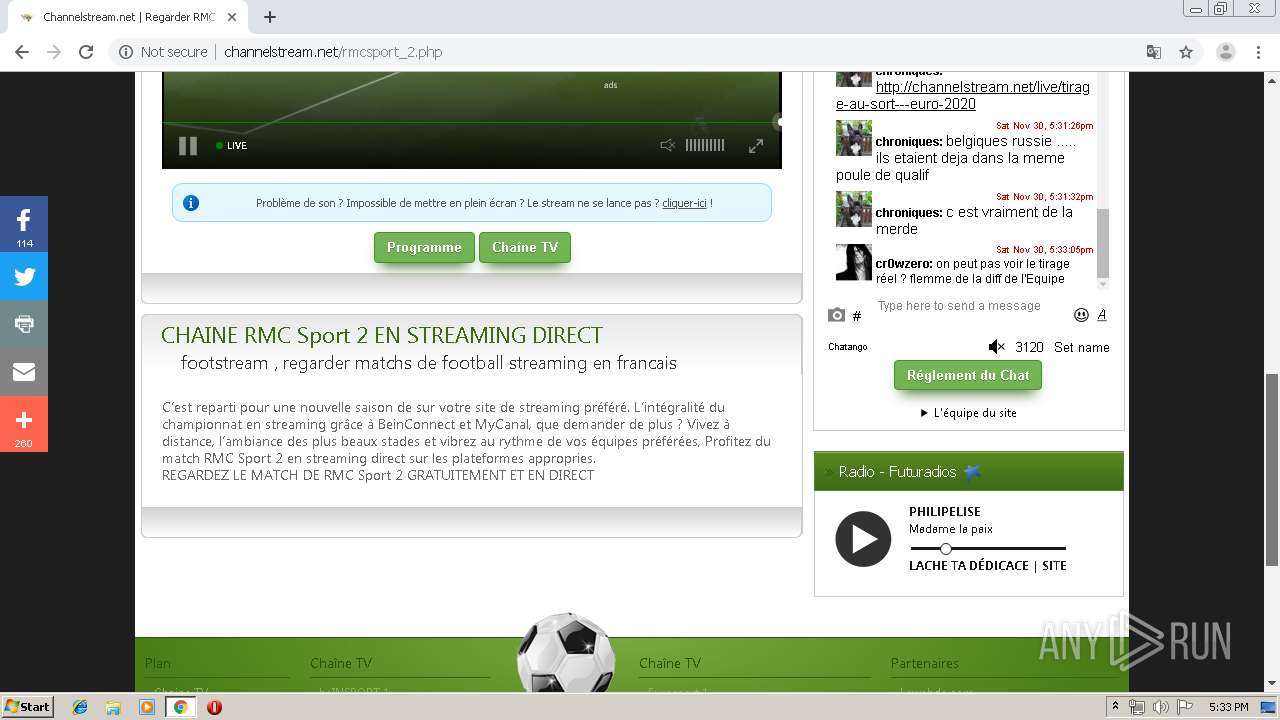
Task: Open Google Translate icon in address bar
Action: tap(1154, 52)
